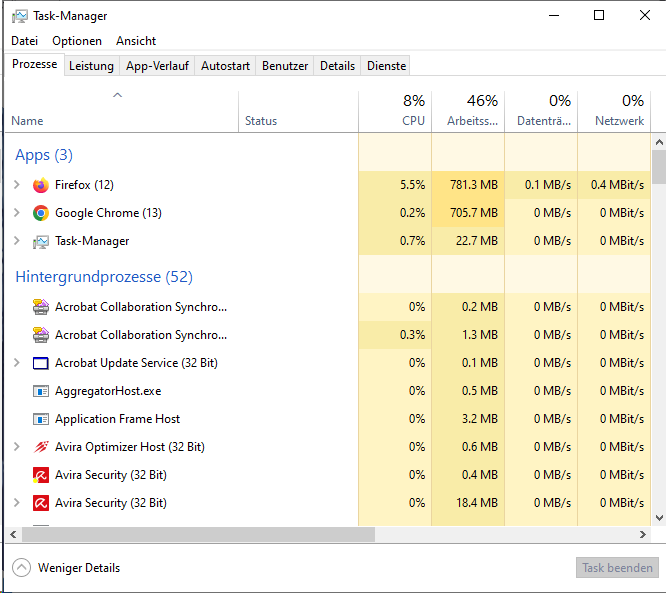
Task: Click the Avira Optimizer Host icon
Action: pyautogui.click(x=41, y=447)
